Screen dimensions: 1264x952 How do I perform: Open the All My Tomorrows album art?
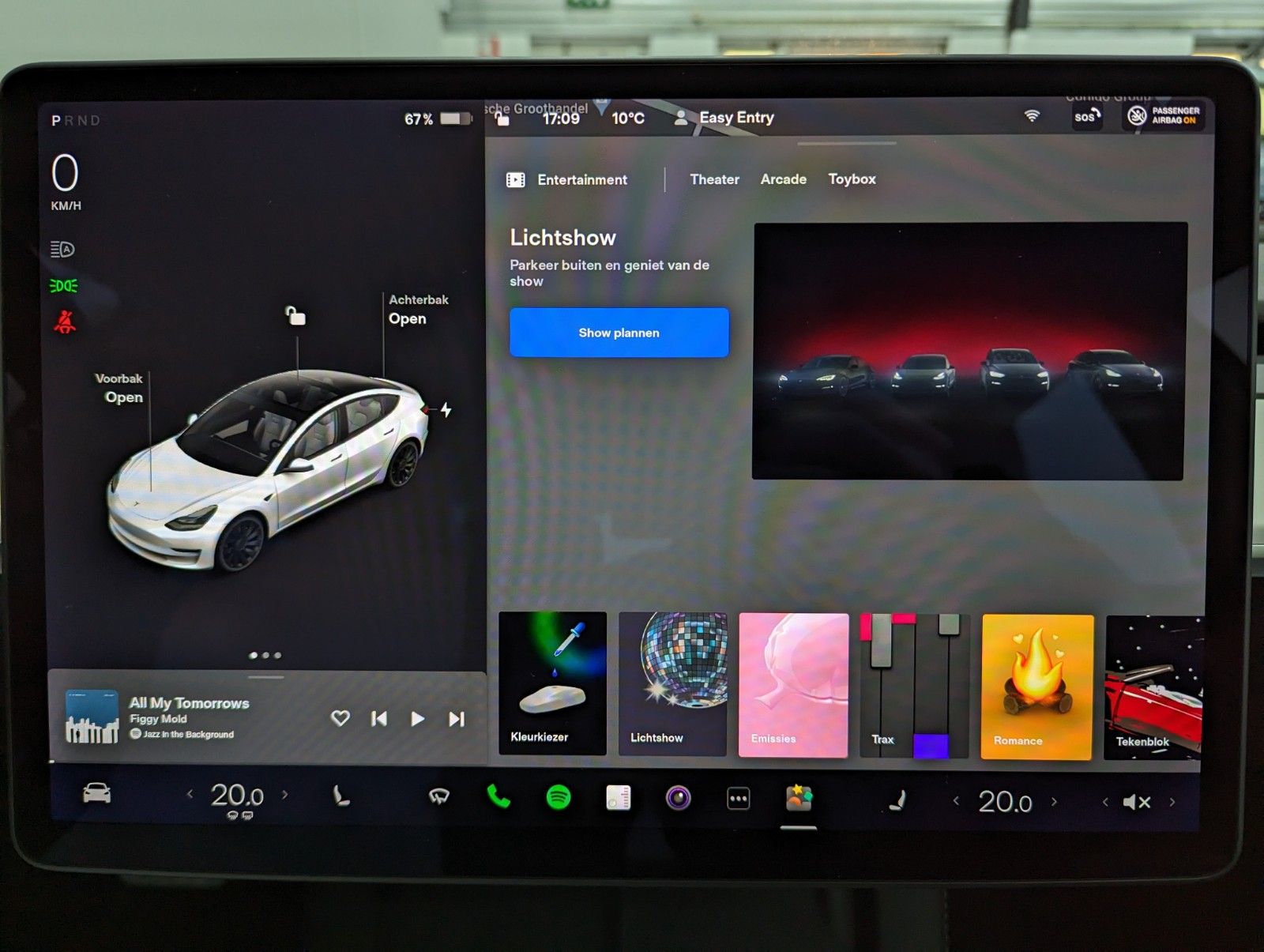click(x=92, y=717)
